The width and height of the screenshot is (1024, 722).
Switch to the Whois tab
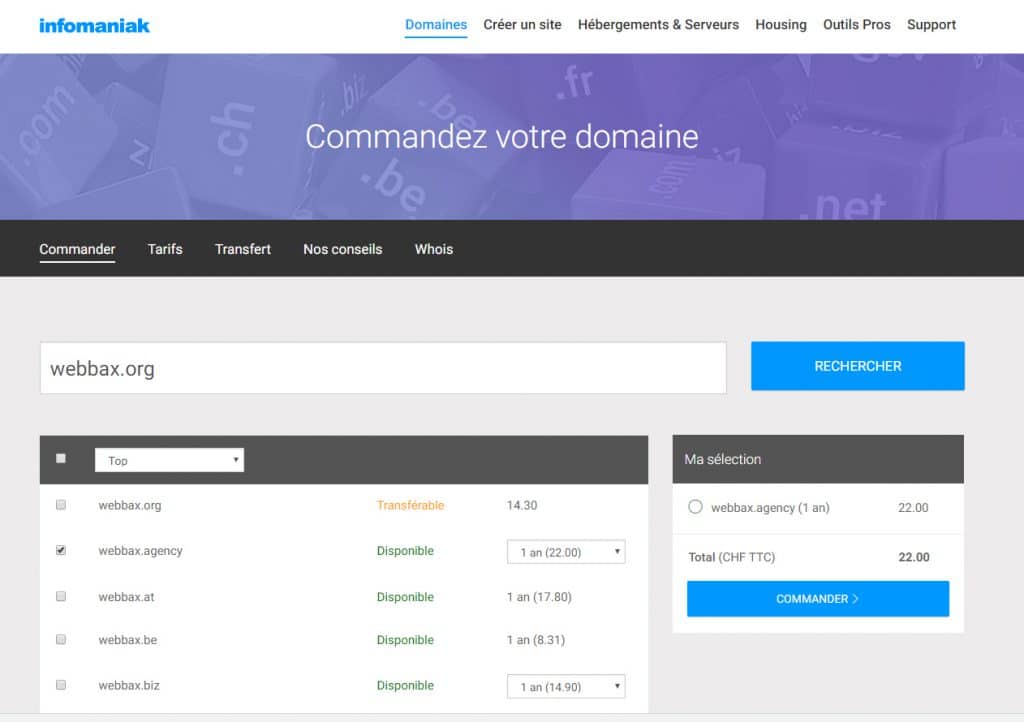tap(434, 249)
